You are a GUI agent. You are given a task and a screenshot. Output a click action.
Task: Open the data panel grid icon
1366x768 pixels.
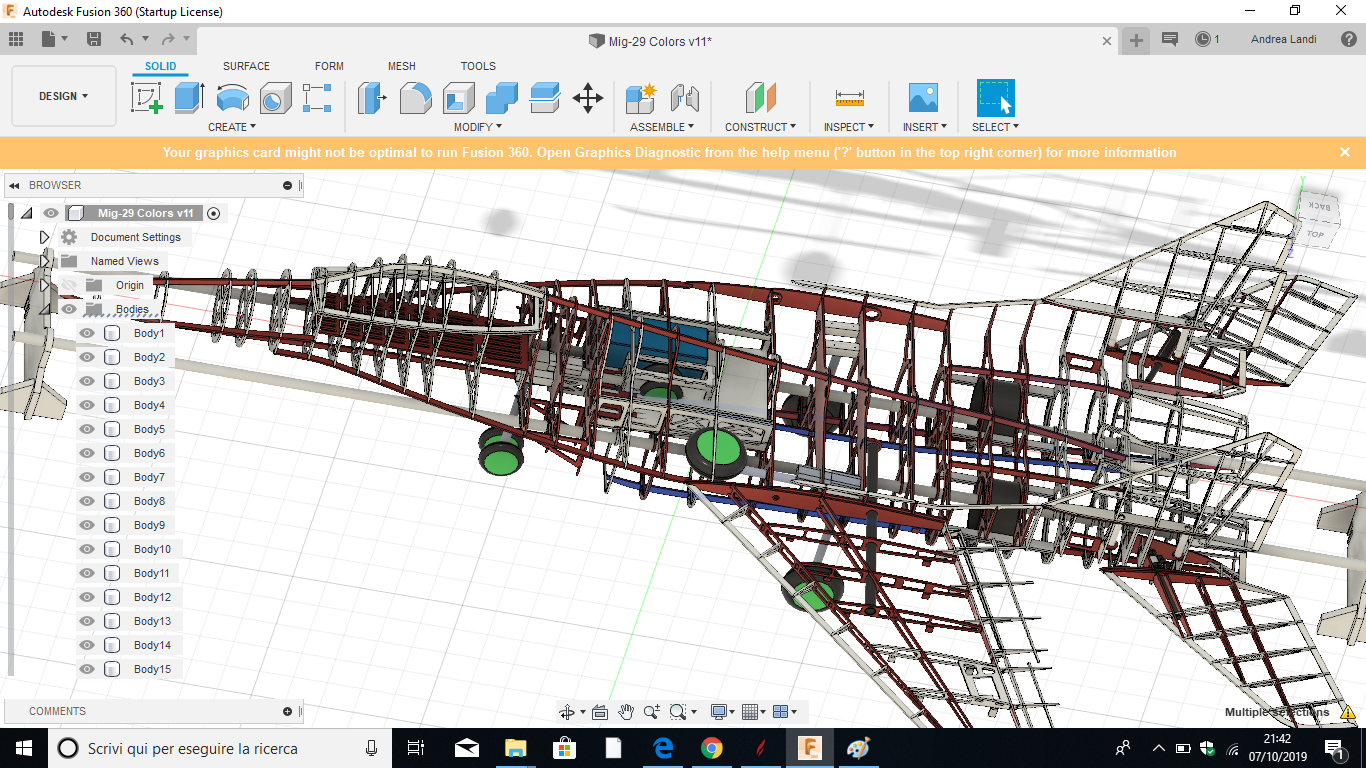point(16,39)
